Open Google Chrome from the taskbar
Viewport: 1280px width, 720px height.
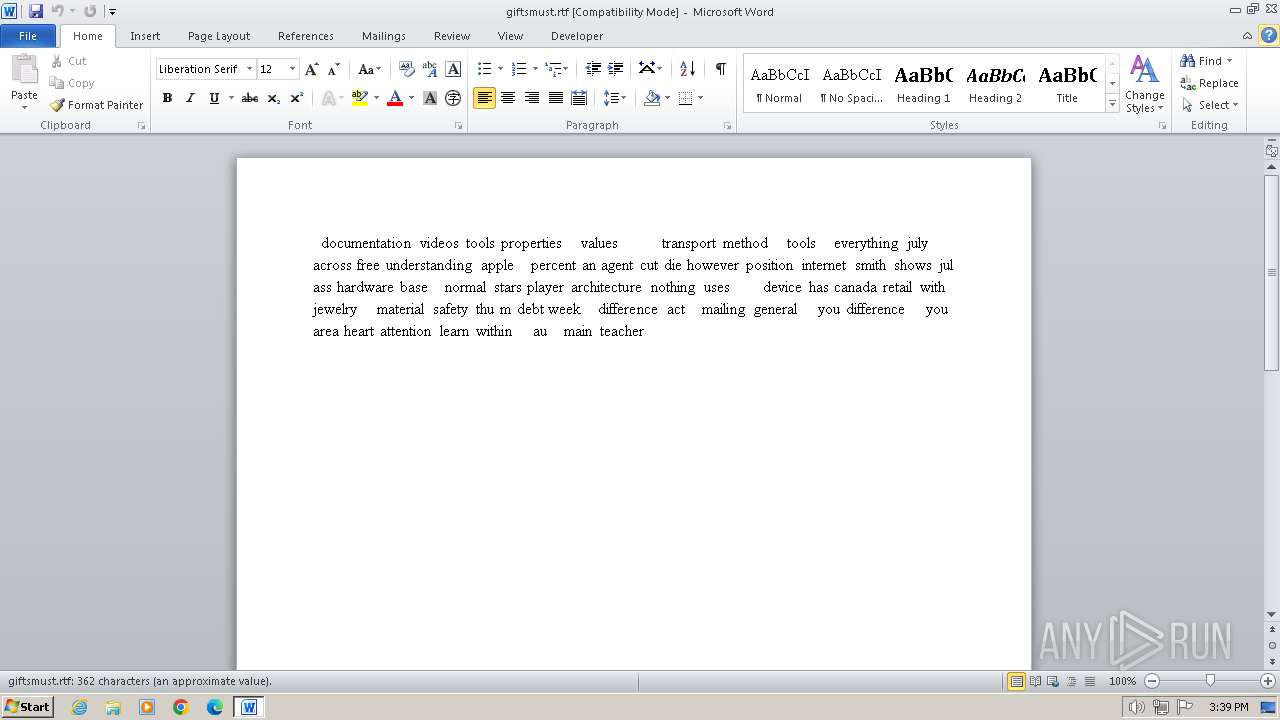181,707
